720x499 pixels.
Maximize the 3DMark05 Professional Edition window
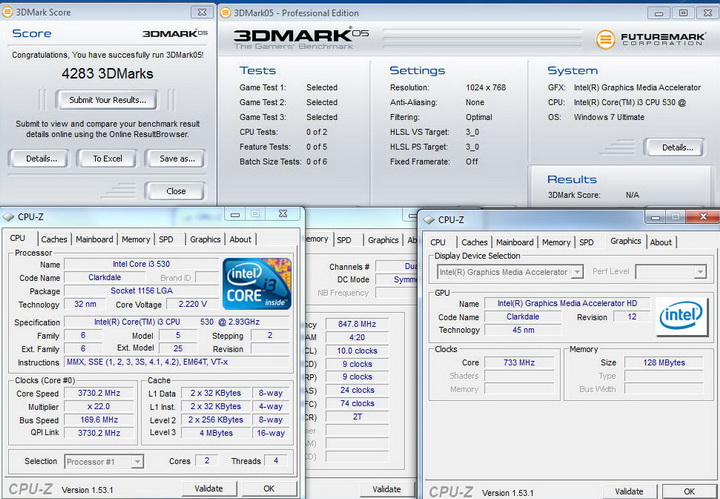(683, 13)
